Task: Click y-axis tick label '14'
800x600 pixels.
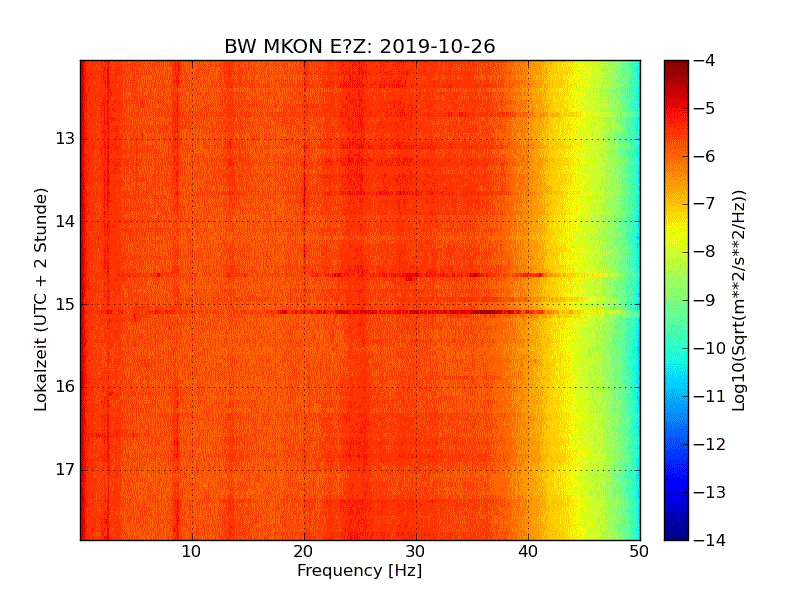Action: [65, 221]
